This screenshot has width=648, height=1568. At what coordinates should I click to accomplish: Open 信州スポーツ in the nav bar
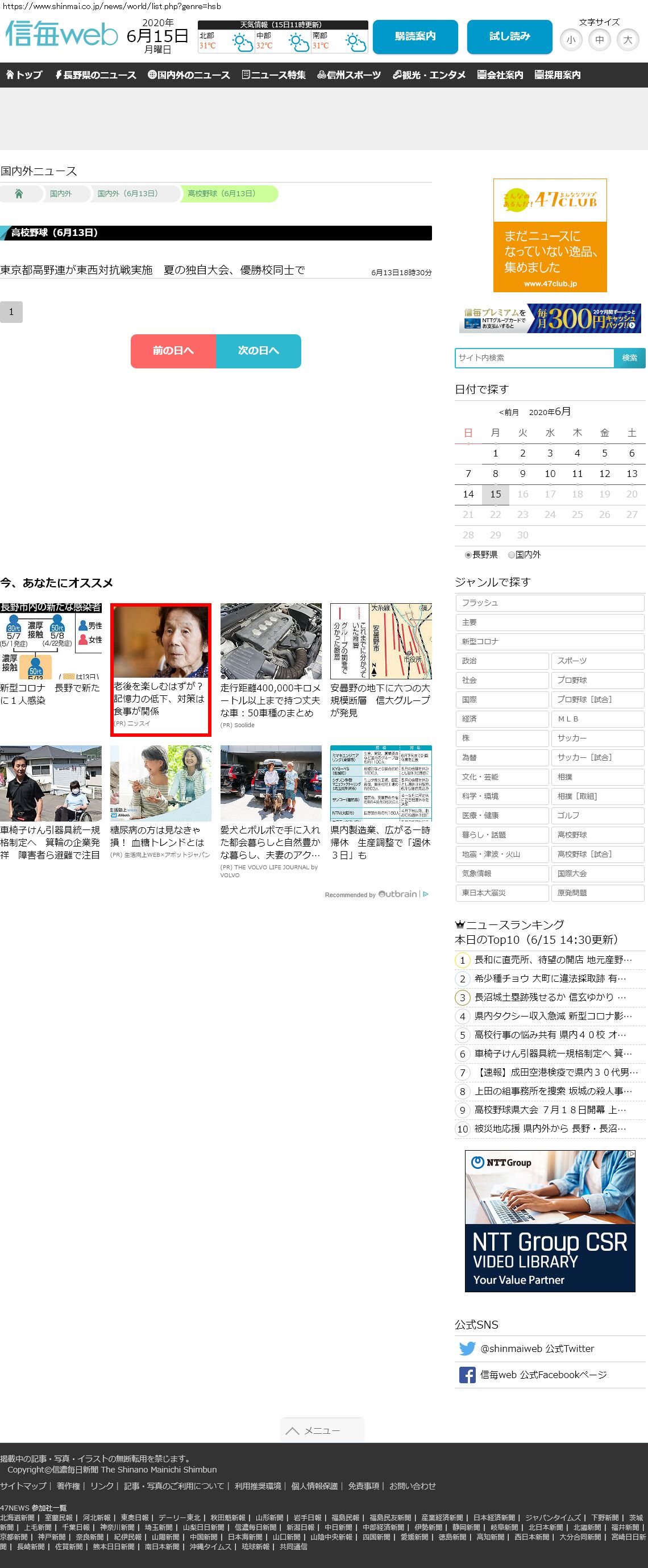pyautogui.click(x=349, y=75)
